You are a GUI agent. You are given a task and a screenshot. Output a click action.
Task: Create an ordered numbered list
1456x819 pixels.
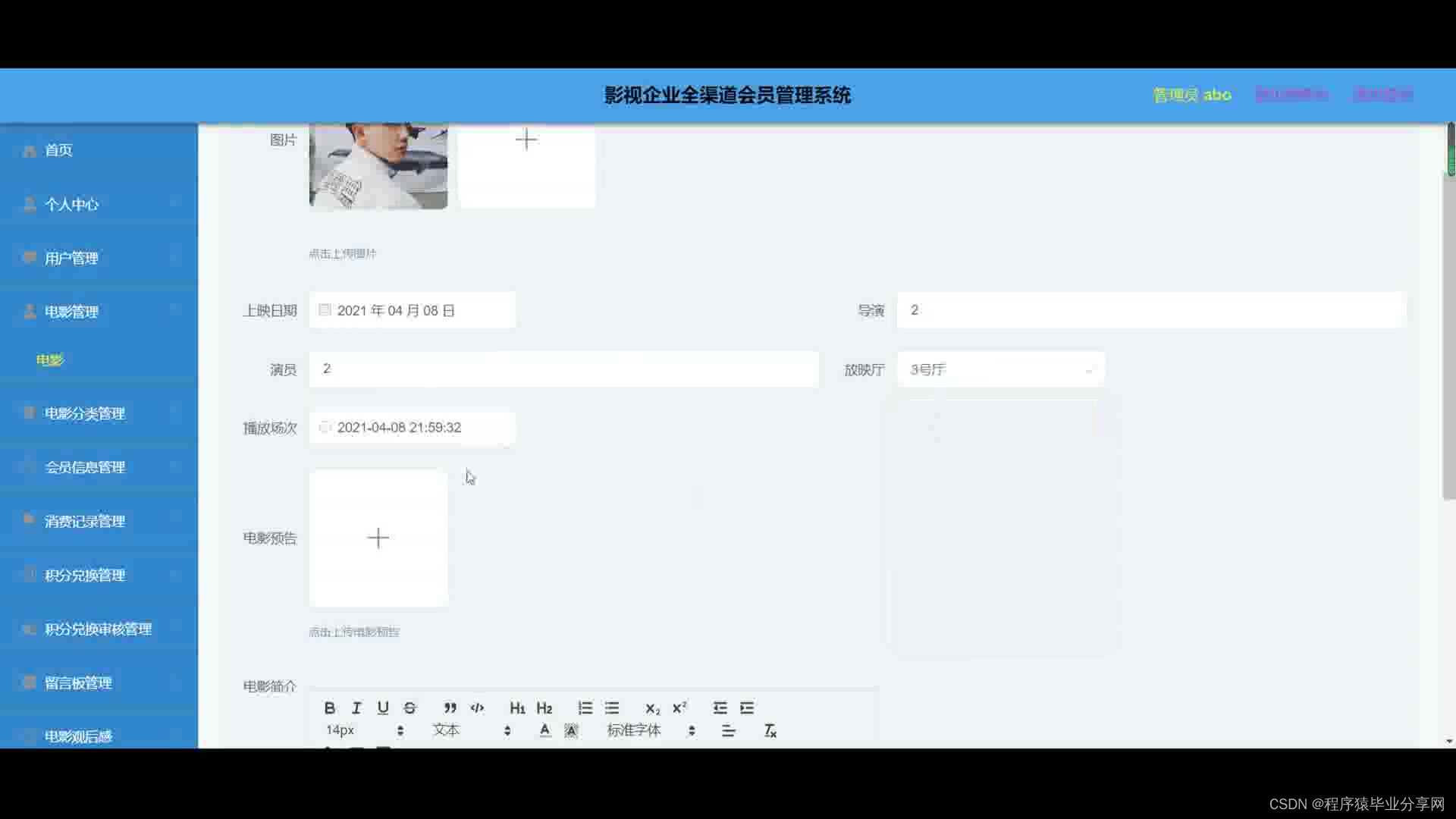click(585, 708)
